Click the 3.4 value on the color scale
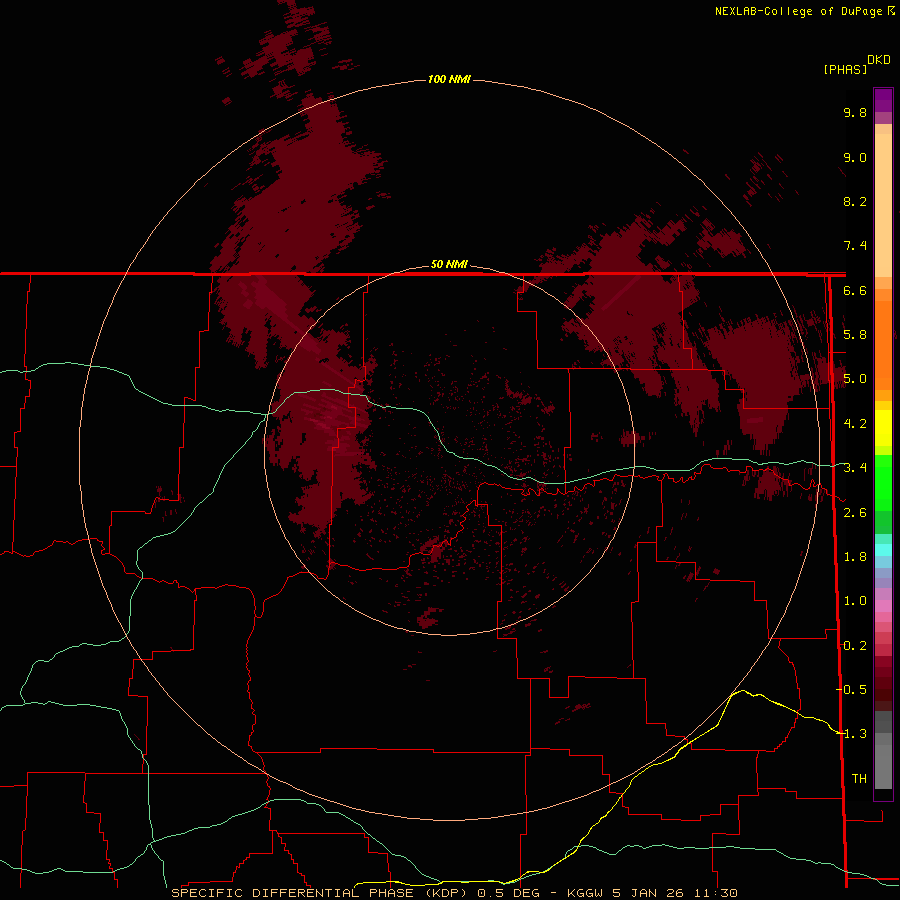Screen dimensions: 900x900 coord(855,468)
